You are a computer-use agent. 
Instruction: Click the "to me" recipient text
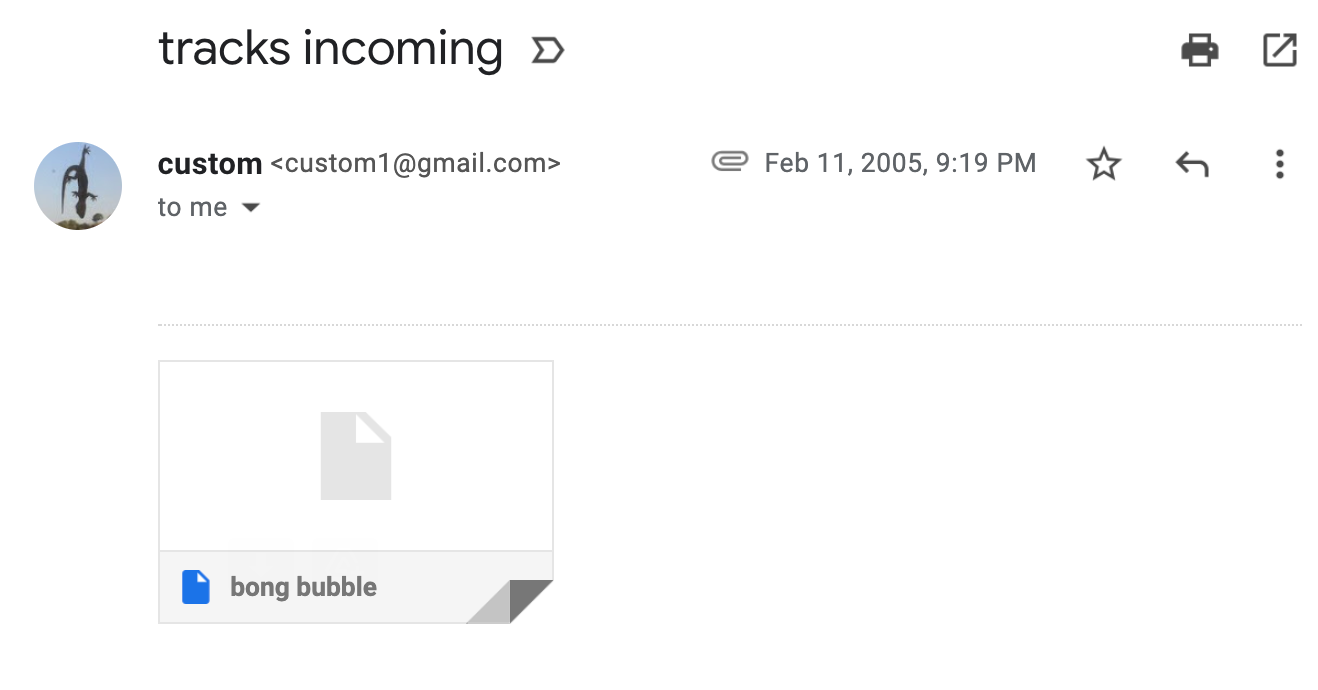coord(192,208)
